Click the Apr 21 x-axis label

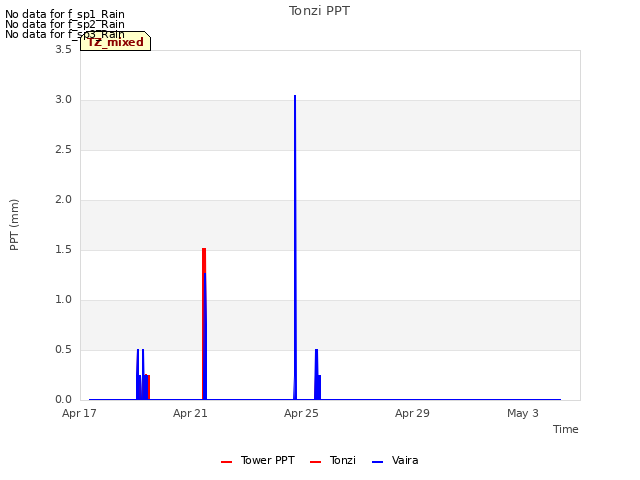click(190, 413)
